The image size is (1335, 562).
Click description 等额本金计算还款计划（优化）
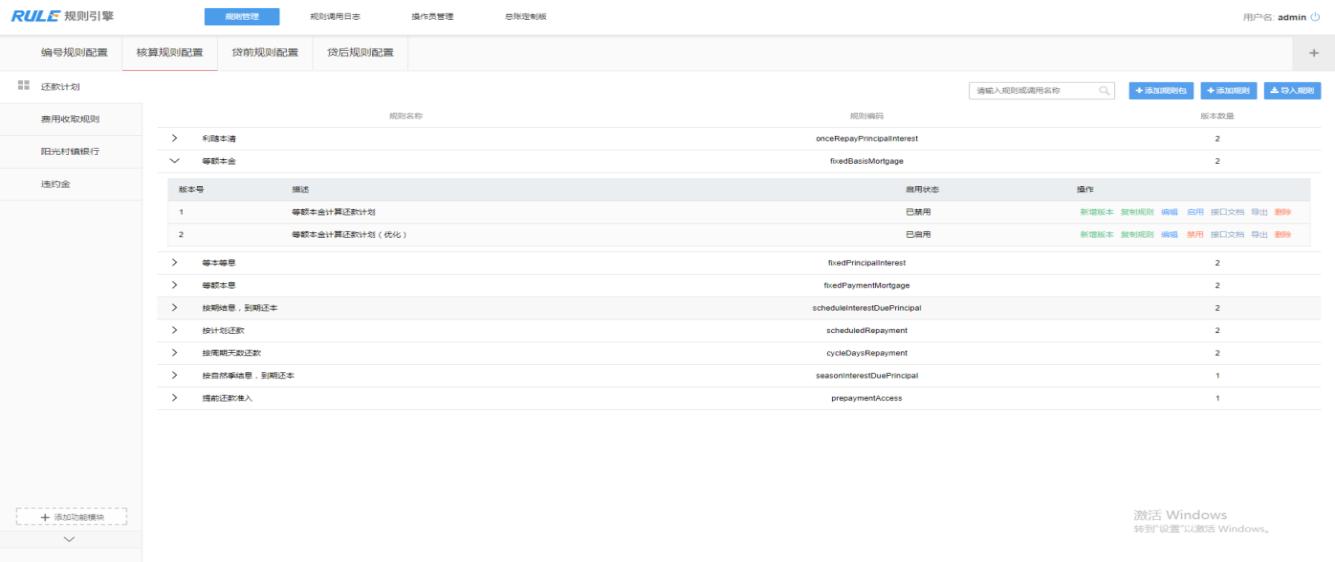click(349, 234)
